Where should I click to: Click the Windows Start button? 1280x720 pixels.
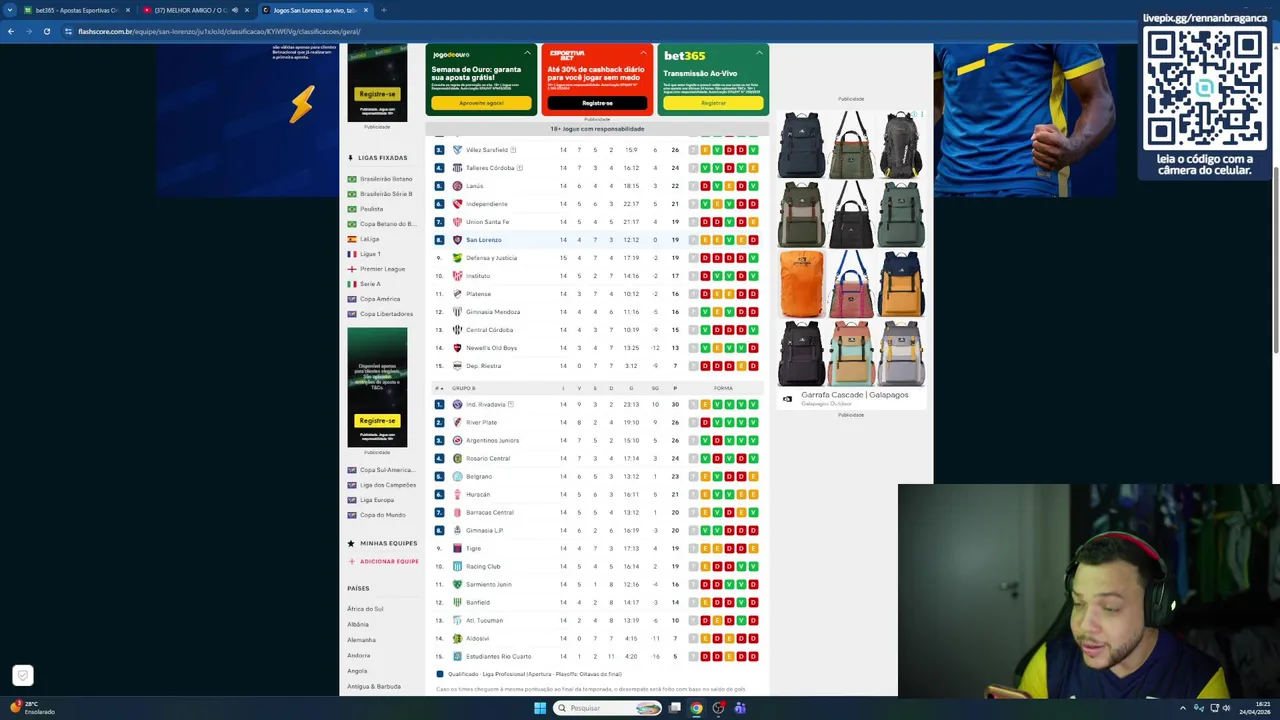540,708
